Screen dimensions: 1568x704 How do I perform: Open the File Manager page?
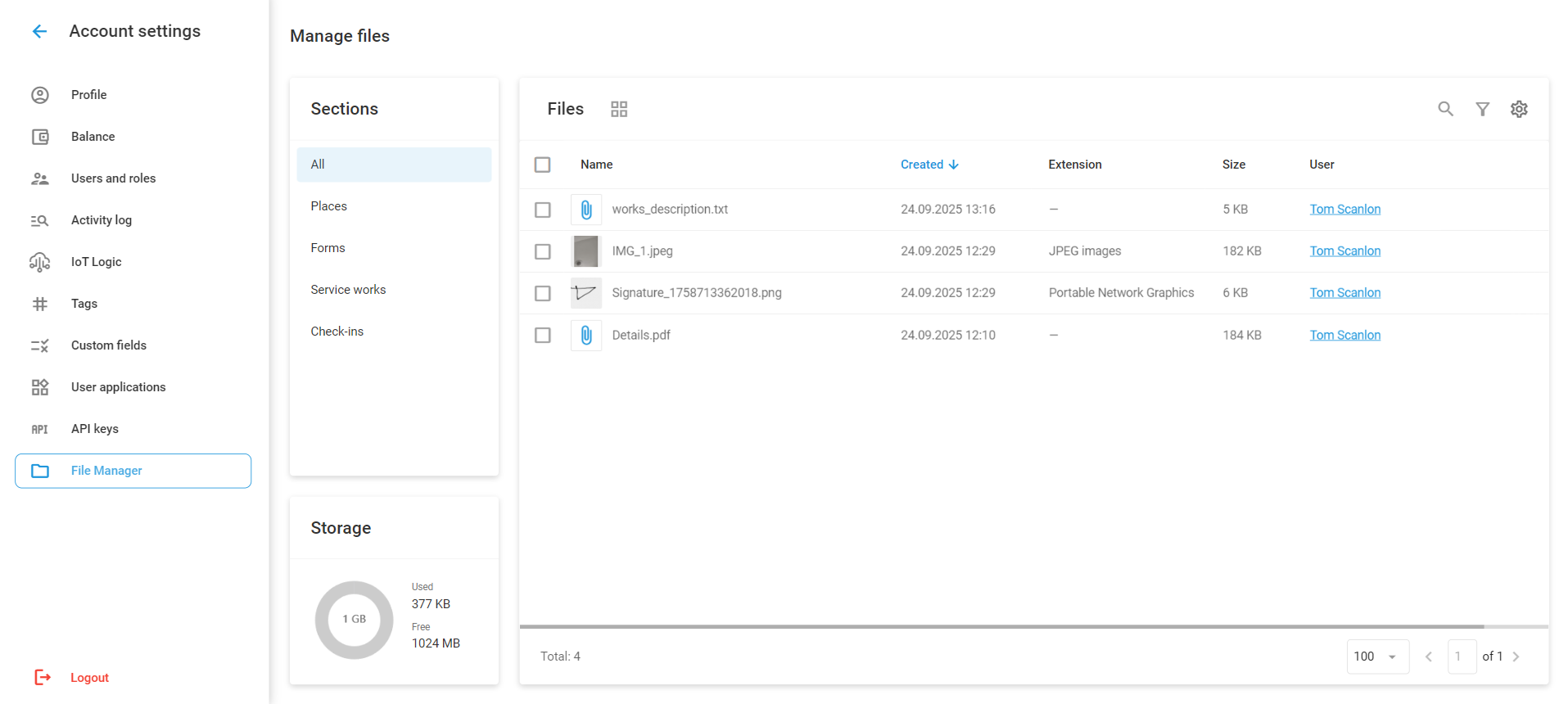coord(133,471)
